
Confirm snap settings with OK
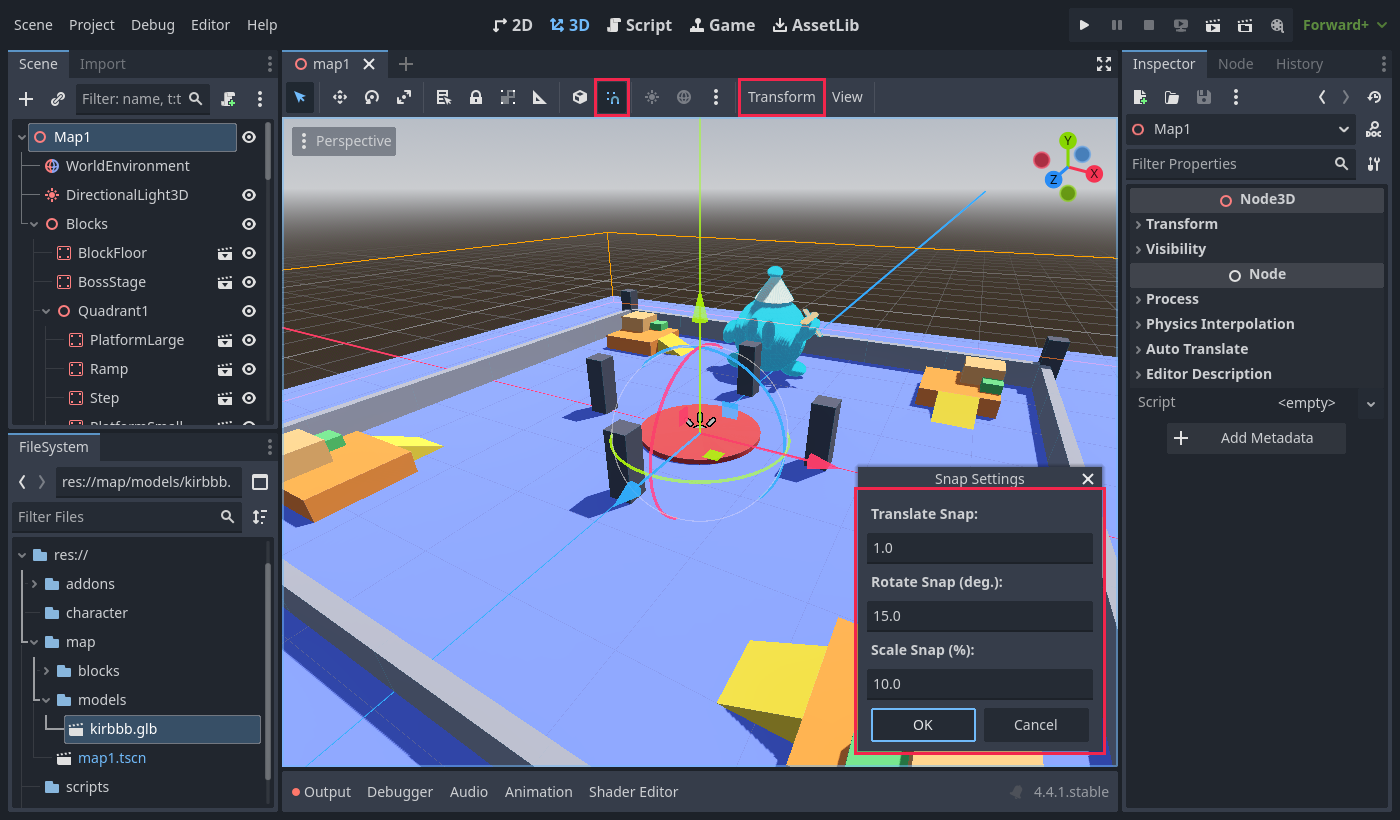[x=923, y=725]
